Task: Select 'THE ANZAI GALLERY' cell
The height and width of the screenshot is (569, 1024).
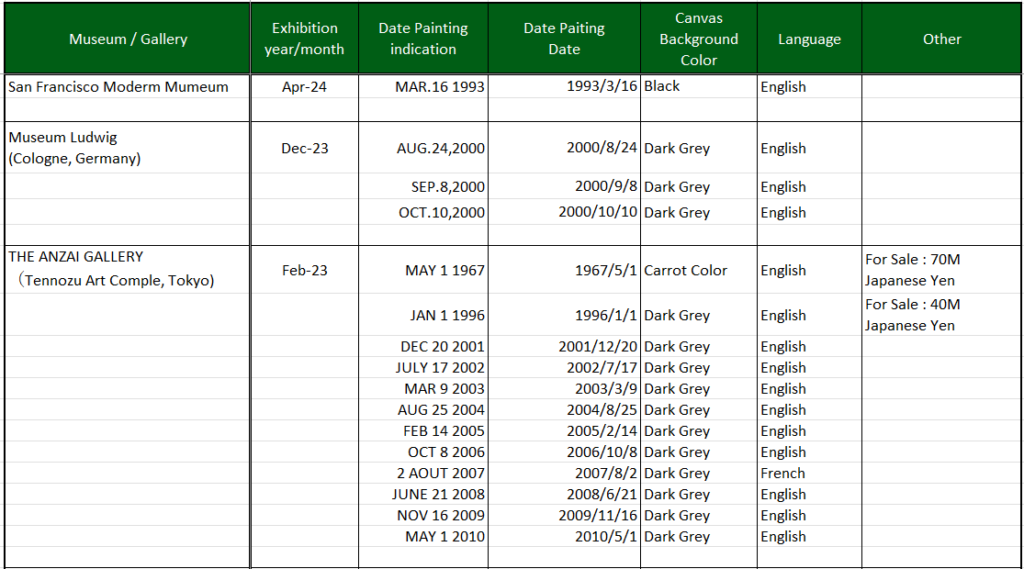Action: pyautogui.click(x=127, y=269)
